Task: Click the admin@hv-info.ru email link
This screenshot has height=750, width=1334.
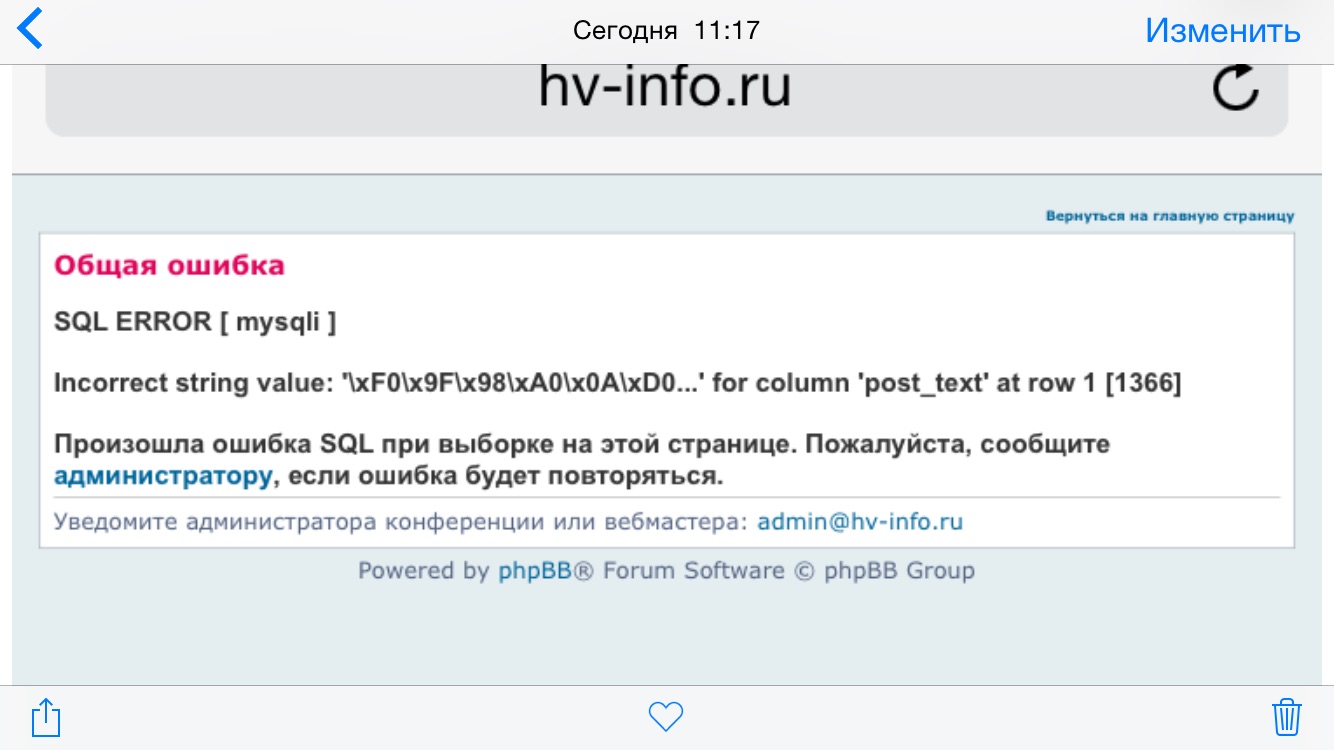Action: pos(860,522)
